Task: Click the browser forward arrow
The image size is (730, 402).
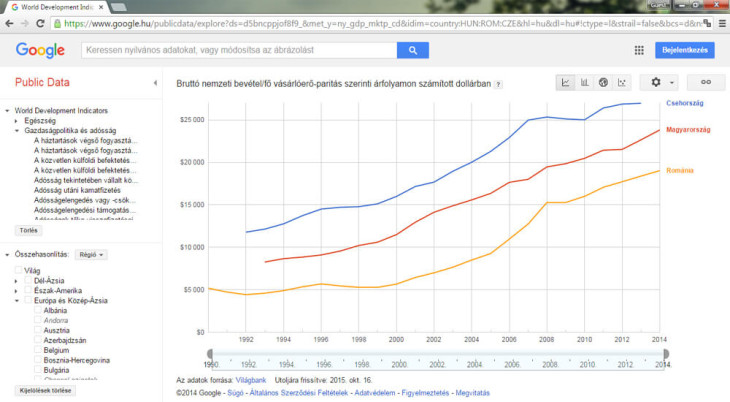Action: (x=25, y=23)
